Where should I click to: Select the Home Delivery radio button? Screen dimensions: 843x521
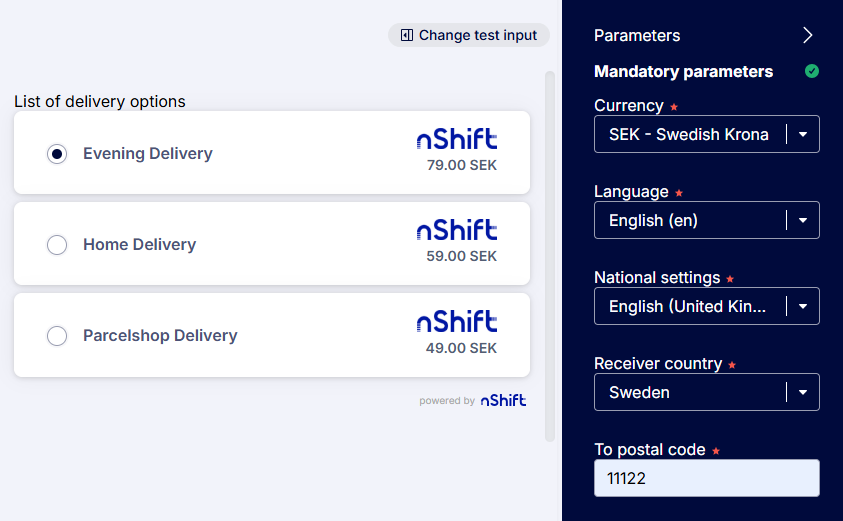tap(57, 245)
